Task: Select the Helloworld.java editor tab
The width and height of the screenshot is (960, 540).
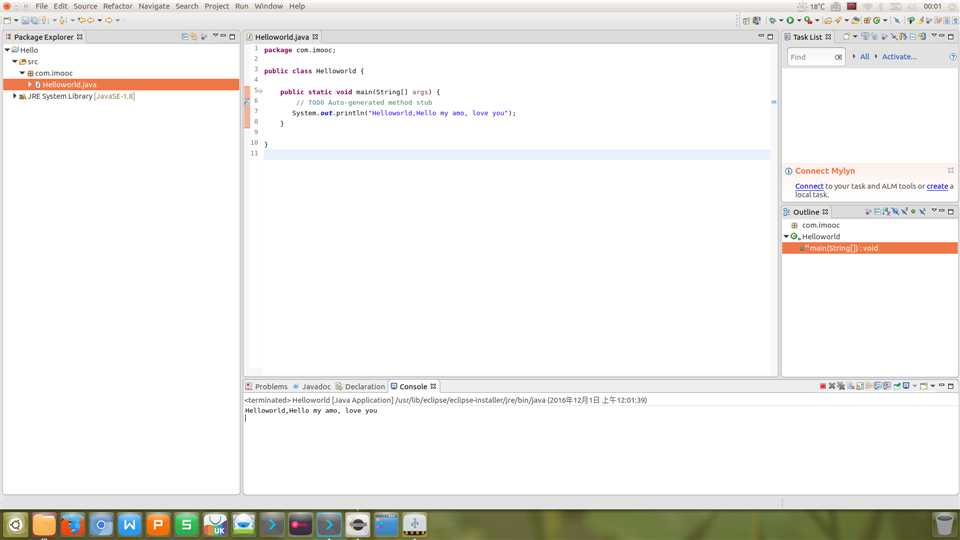Action: coord(282,37)
